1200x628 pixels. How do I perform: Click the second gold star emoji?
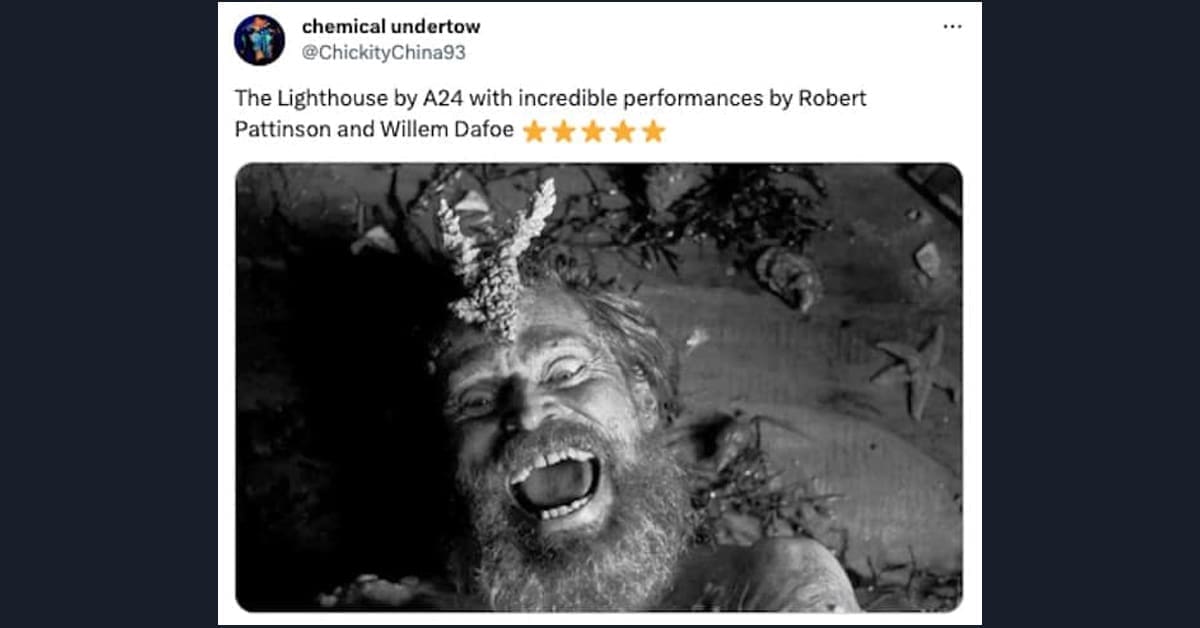pyautogui.click(x=564, y=132)
